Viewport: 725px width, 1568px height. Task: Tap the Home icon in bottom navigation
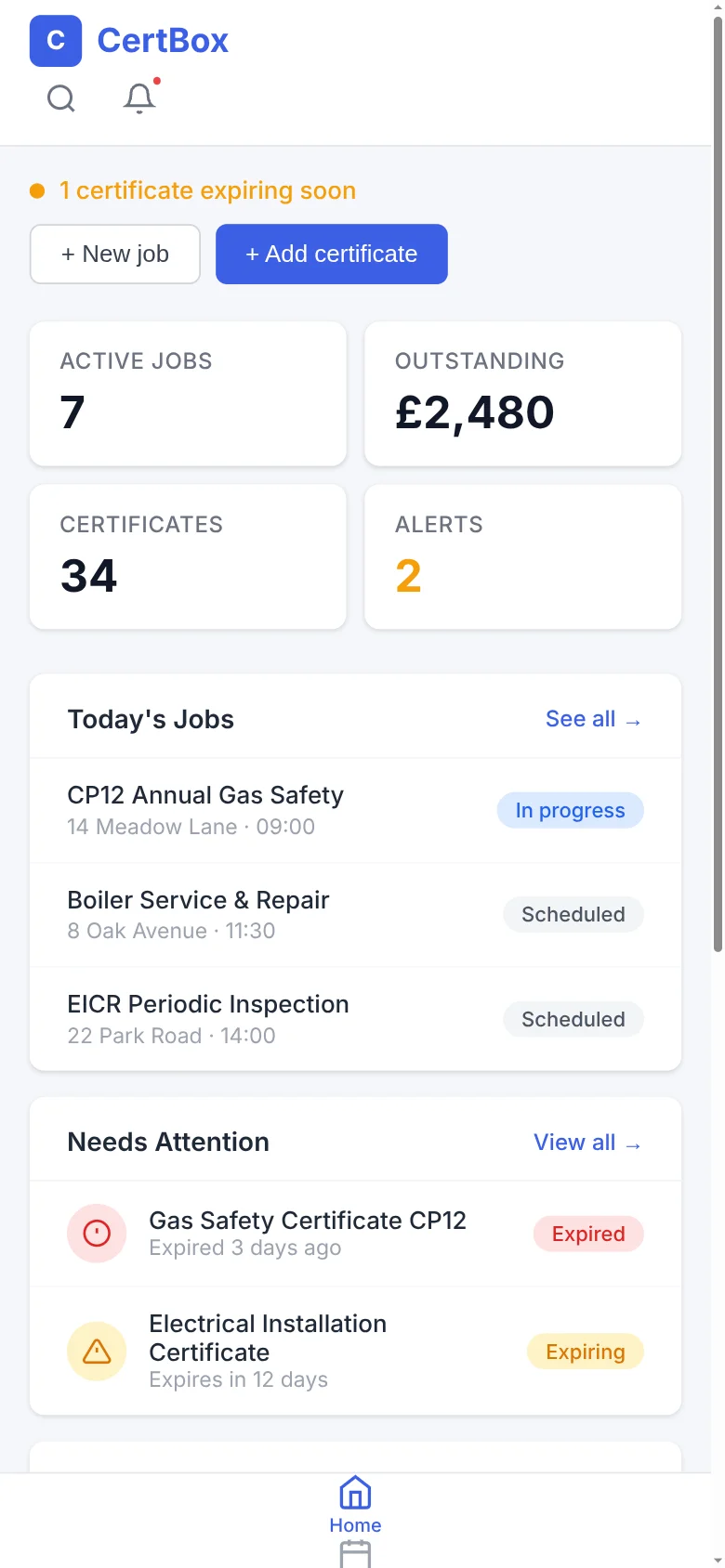tap(355, 1494)
